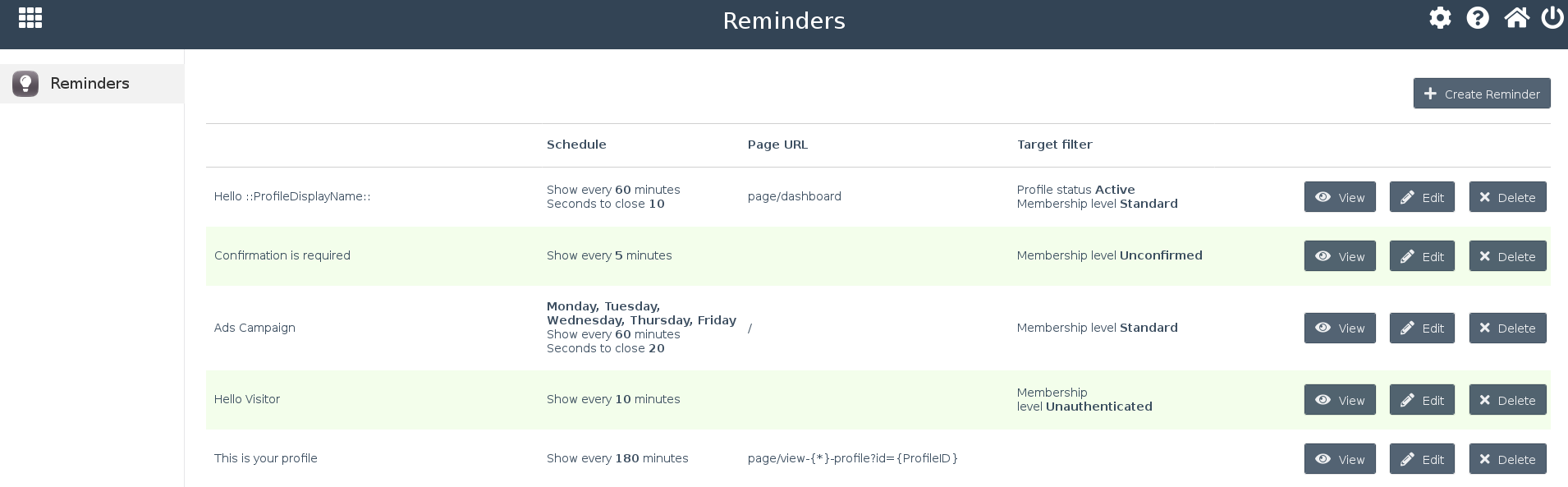Click the X icon for Hello Visitor
Image resolution: width=1568 pixels, height=487 pixels.
pos(1484,400)
